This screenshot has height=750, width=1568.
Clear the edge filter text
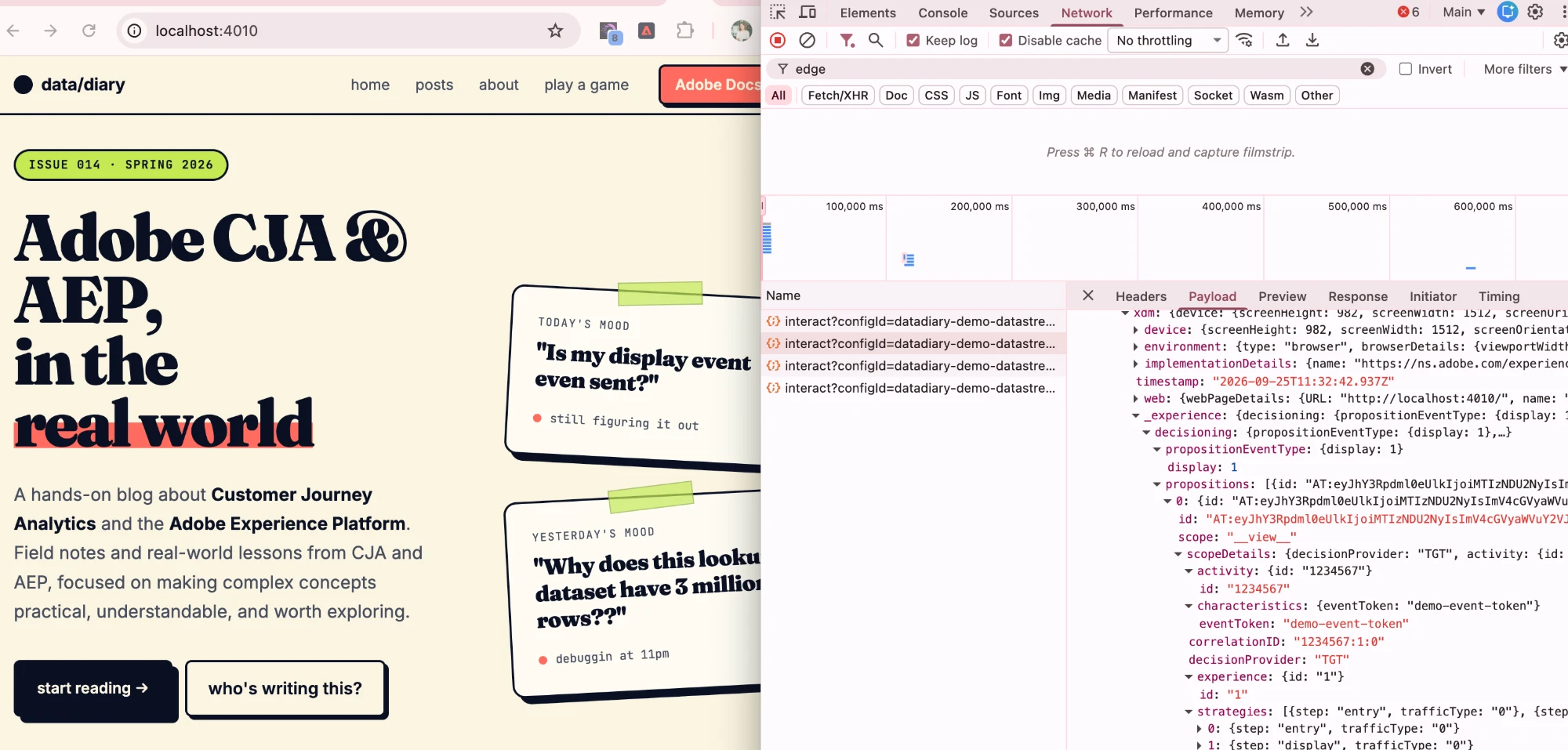point(1367,69)
